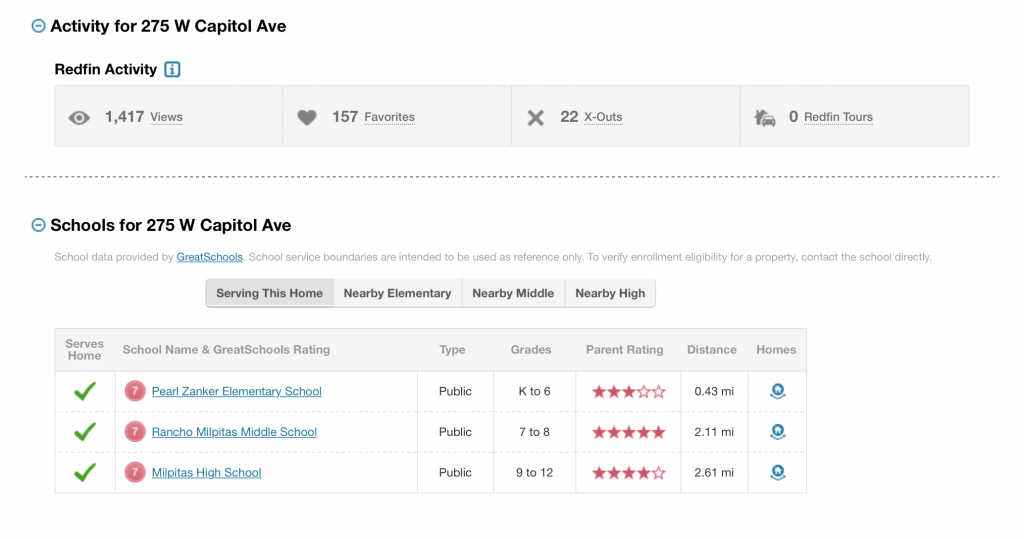Click the Redfin Tours house-car icon
The height and width of the screenshot is (539, 1024).
(x=764, y=118)
